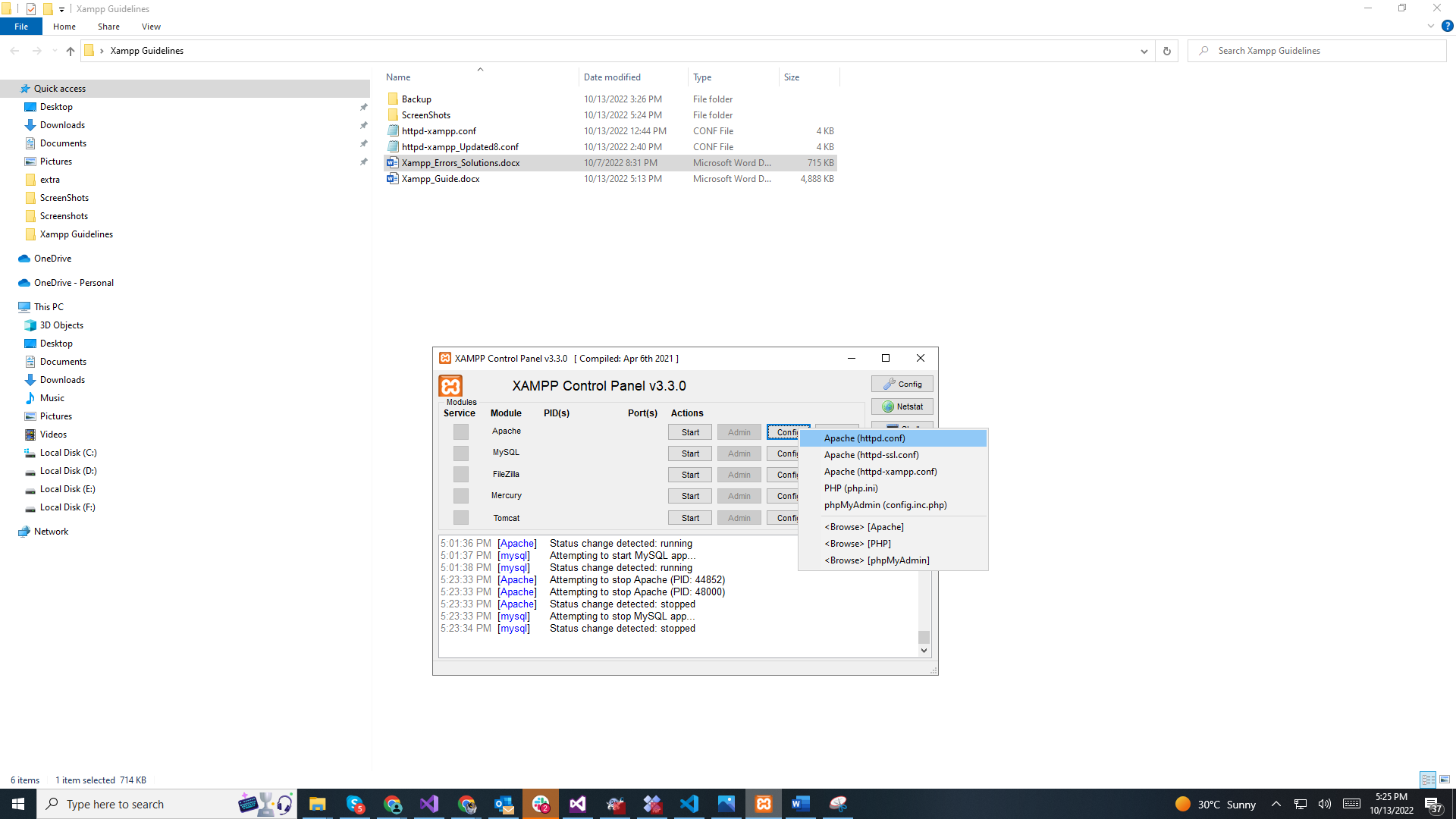Choose <Browse> [Apache] menu option

(x=893, y=527)
